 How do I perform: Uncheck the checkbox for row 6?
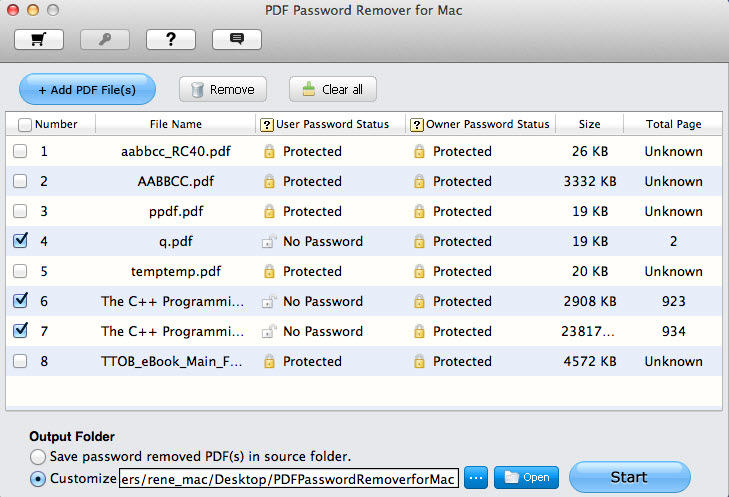coord(20,300)
